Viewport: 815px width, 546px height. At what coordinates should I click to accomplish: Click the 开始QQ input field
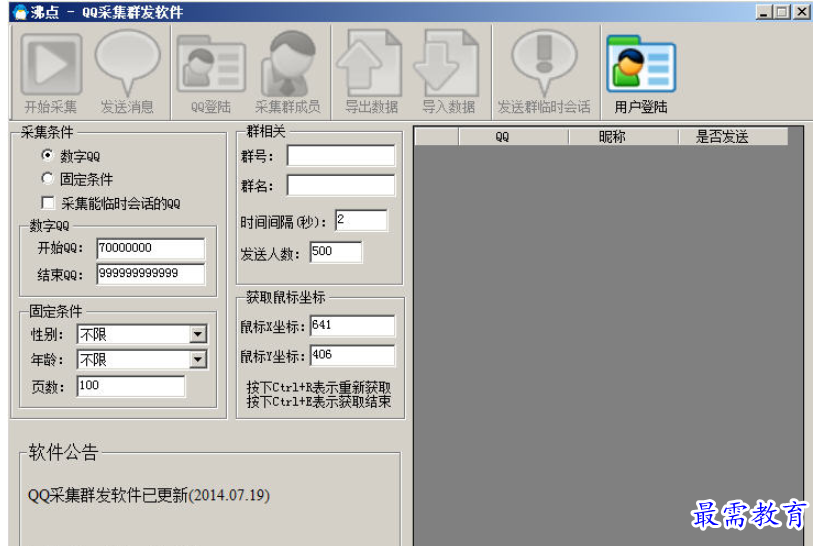click(x=151, y=248)
